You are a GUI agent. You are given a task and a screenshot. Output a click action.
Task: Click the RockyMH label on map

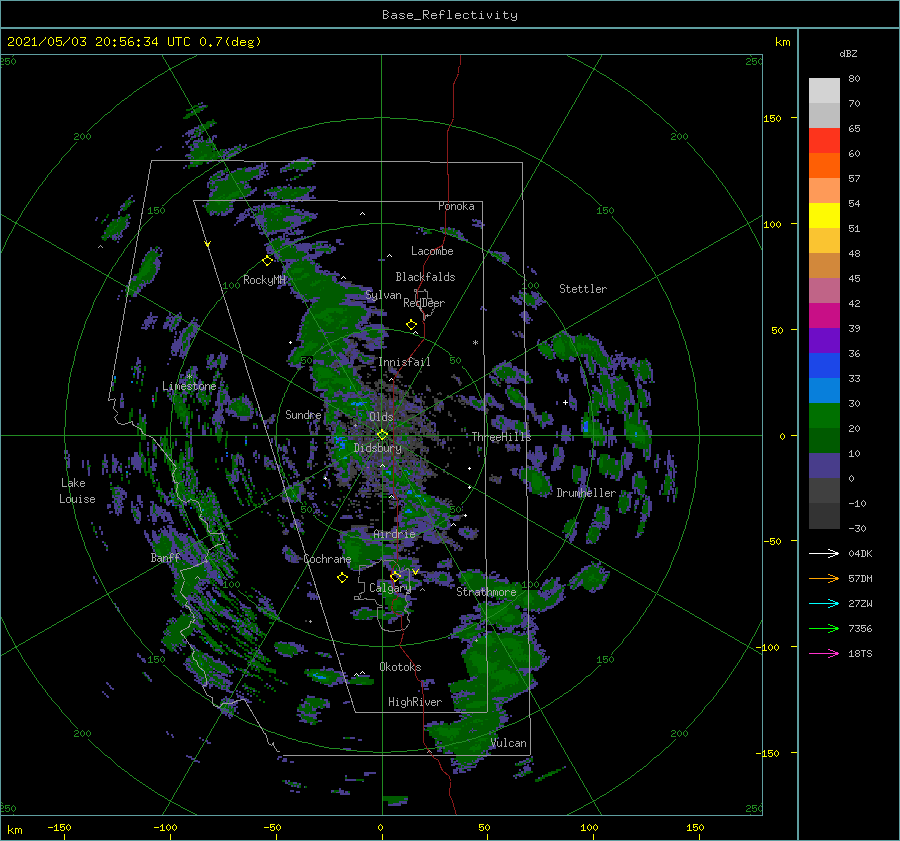coord(264,280)
